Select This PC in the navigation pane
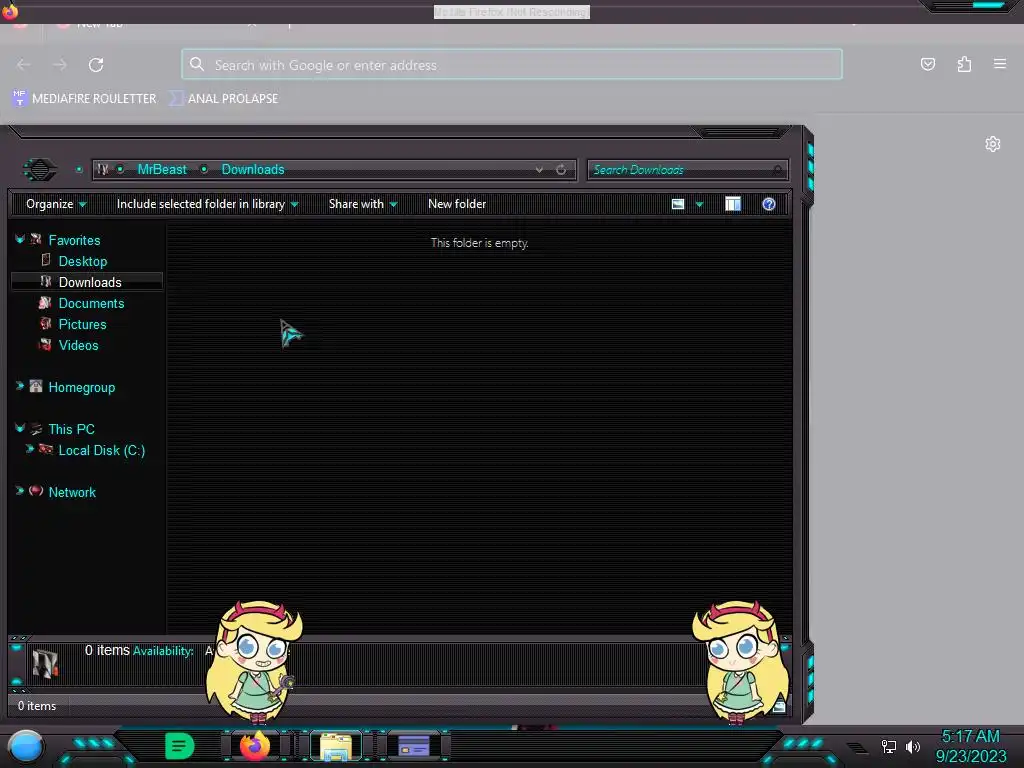The height and width of the screenshot is (768, 1024). (x=72, y=429)
